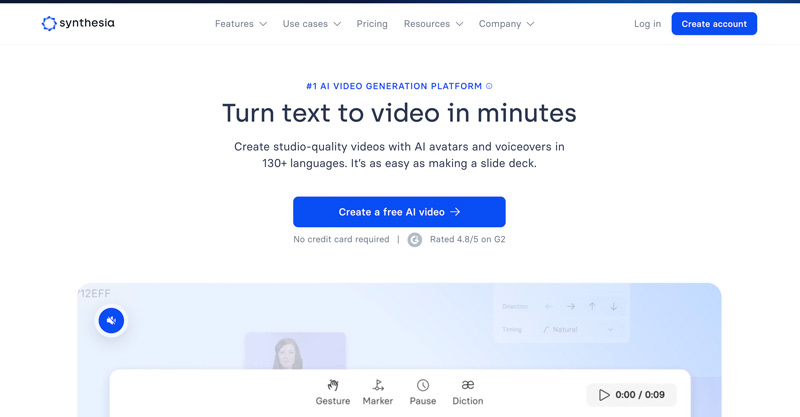Select the Marker tool
The height and width of the screenshot is (417, 800).
[378, 392]
